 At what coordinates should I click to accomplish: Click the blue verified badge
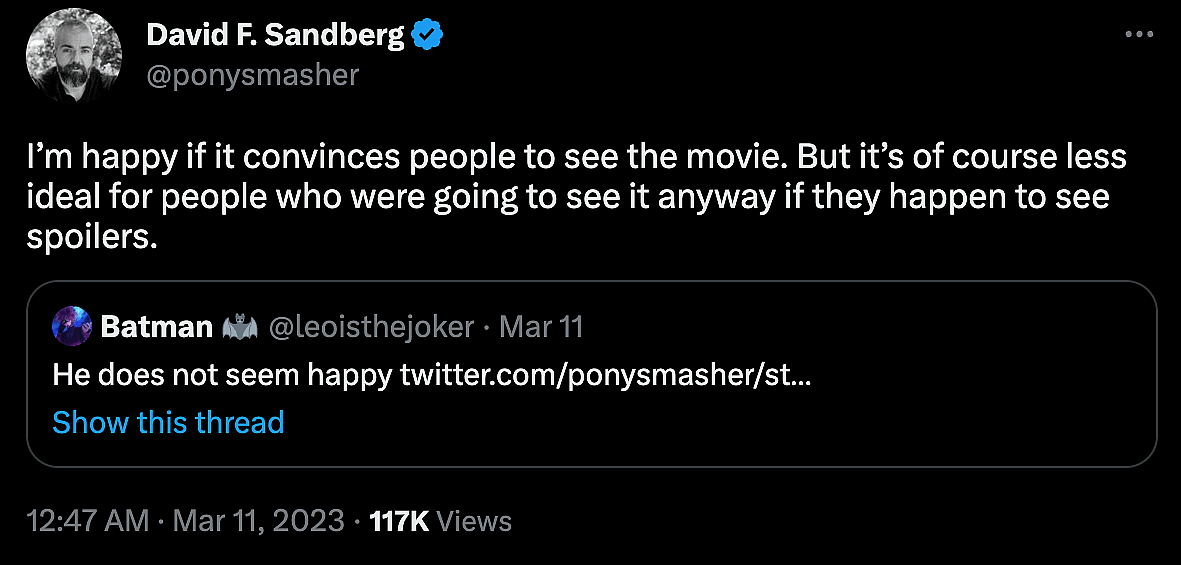point(428,37)
